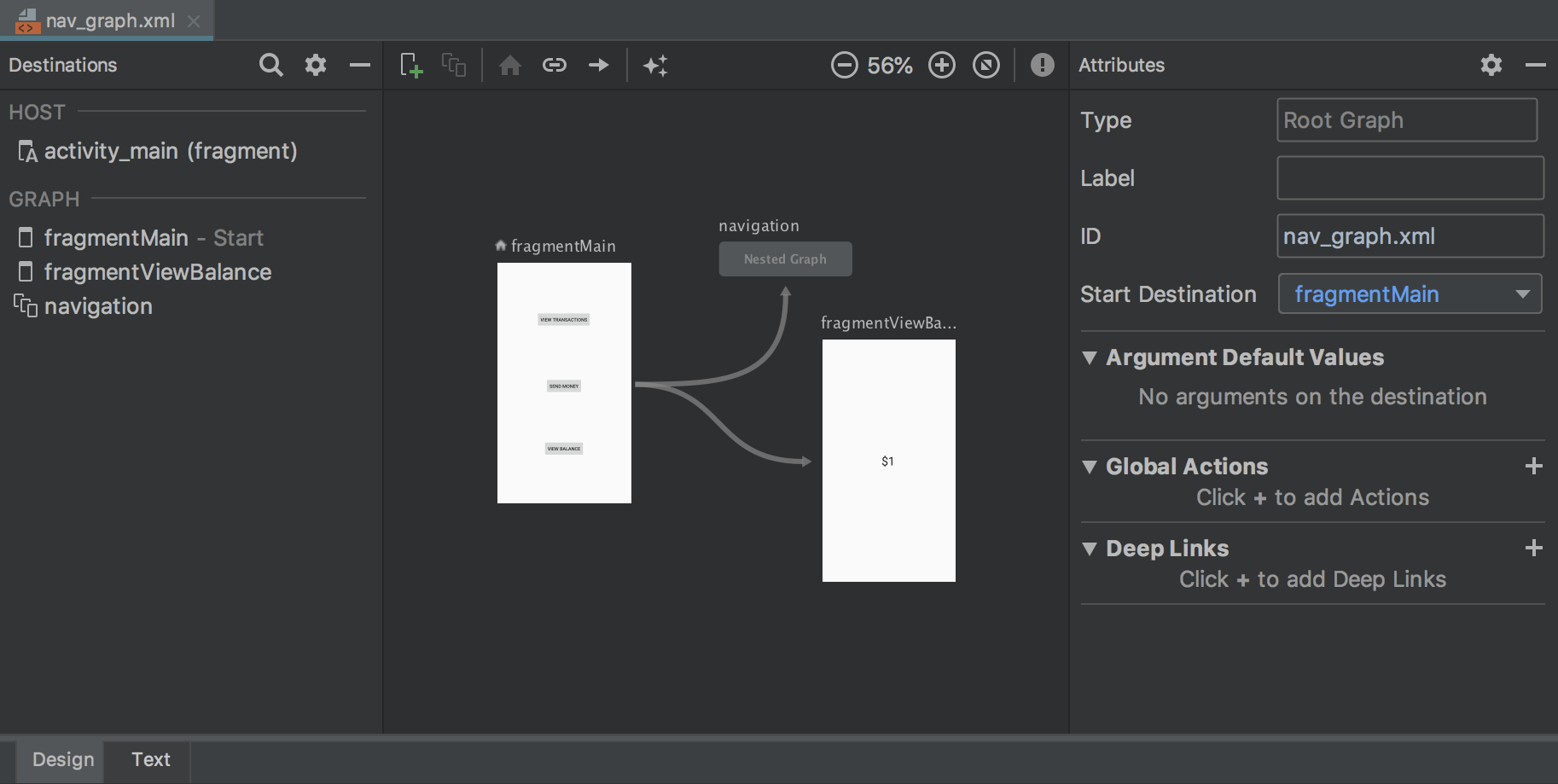Switch to the Text tab
This screenshot has width=1558, height=784.
150,759
